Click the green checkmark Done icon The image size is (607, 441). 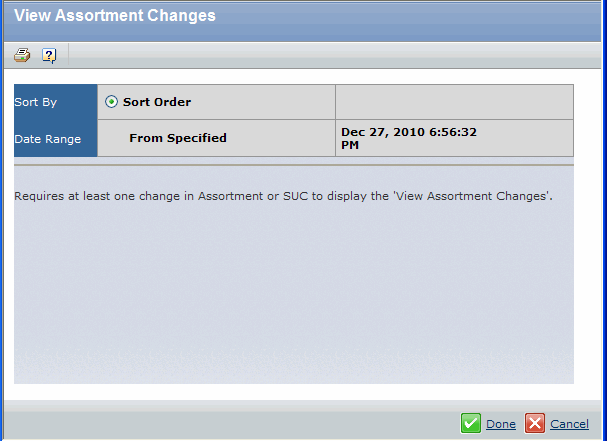[471, 423]
